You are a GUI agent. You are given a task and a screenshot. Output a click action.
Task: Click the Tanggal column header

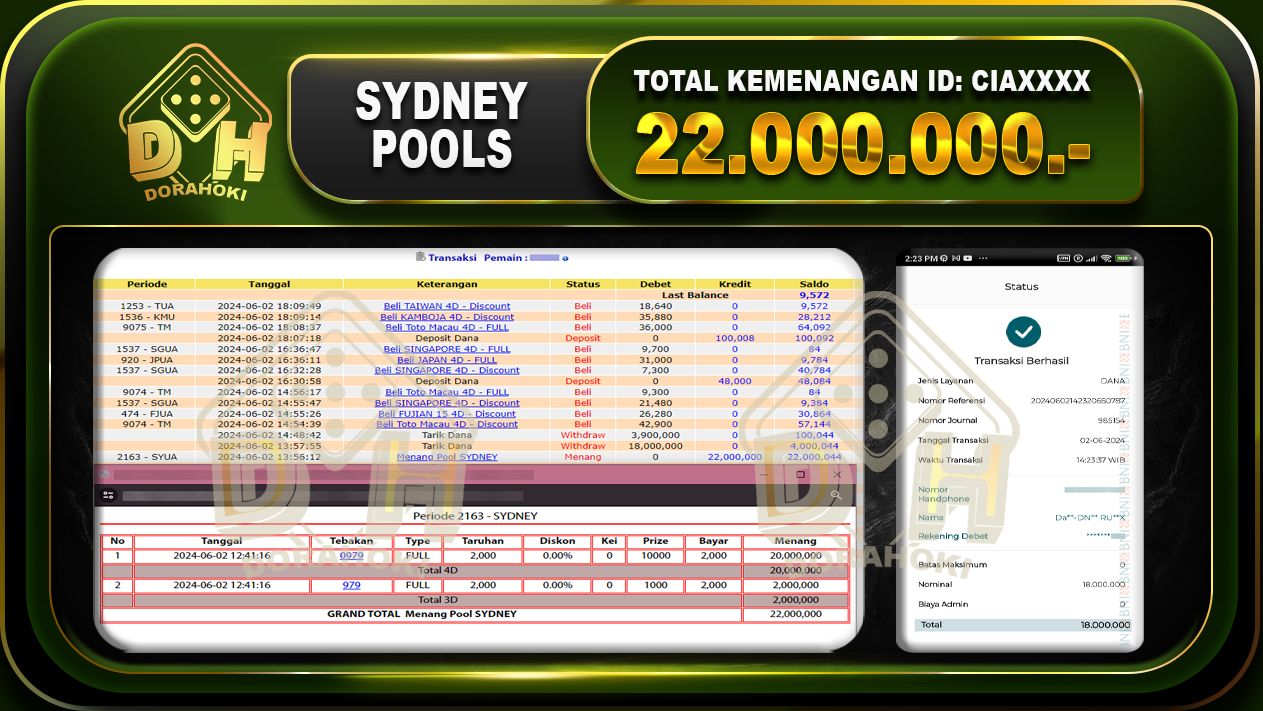pyautogui.click(x=269, y=283)
